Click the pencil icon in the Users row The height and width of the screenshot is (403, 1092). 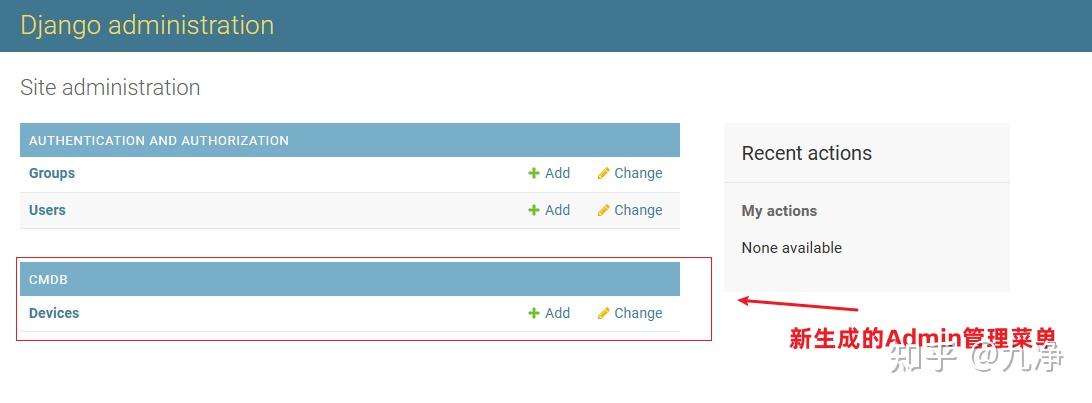(x=603, y=210)
